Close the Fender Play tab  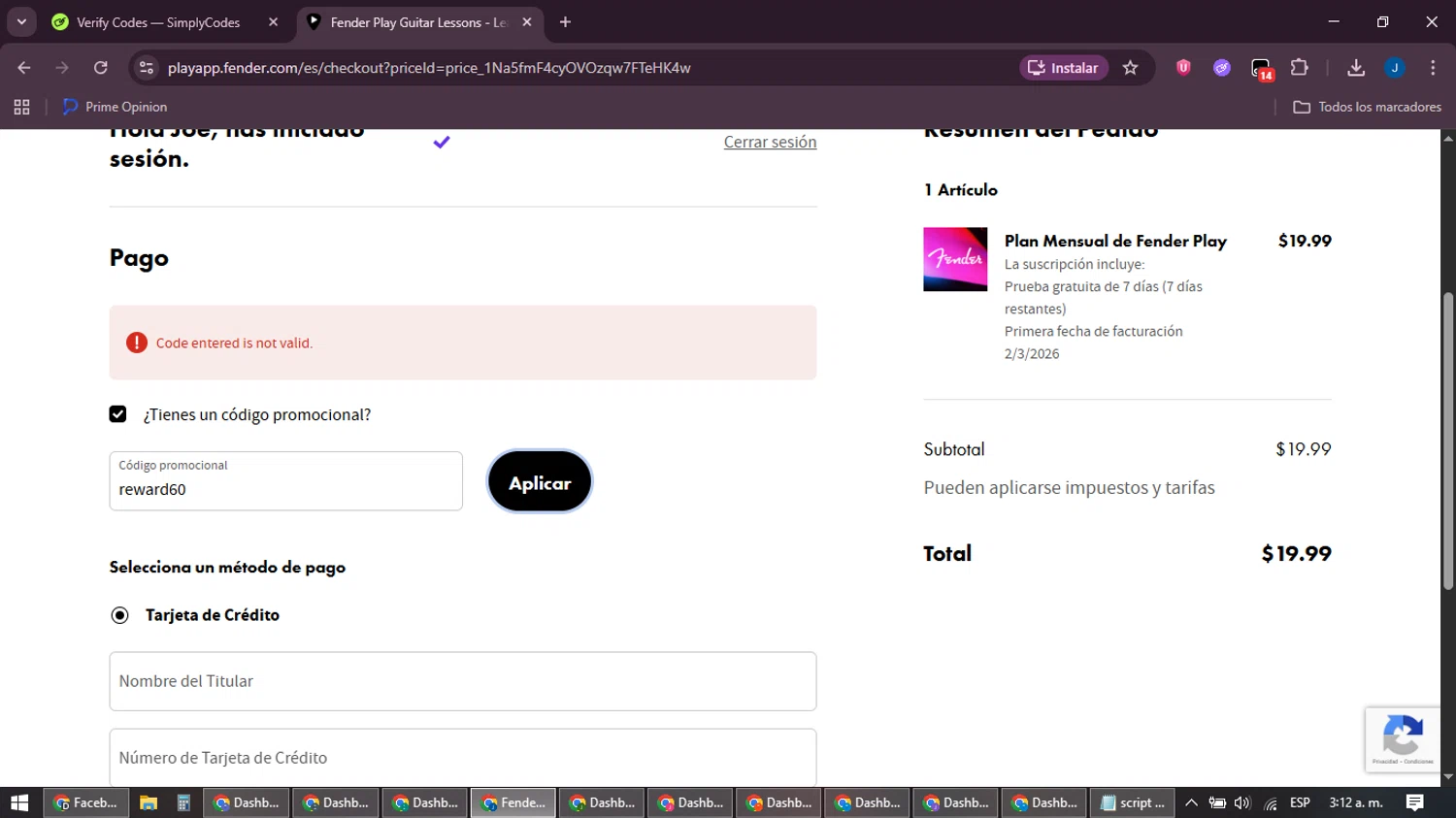tap(527, 22)
